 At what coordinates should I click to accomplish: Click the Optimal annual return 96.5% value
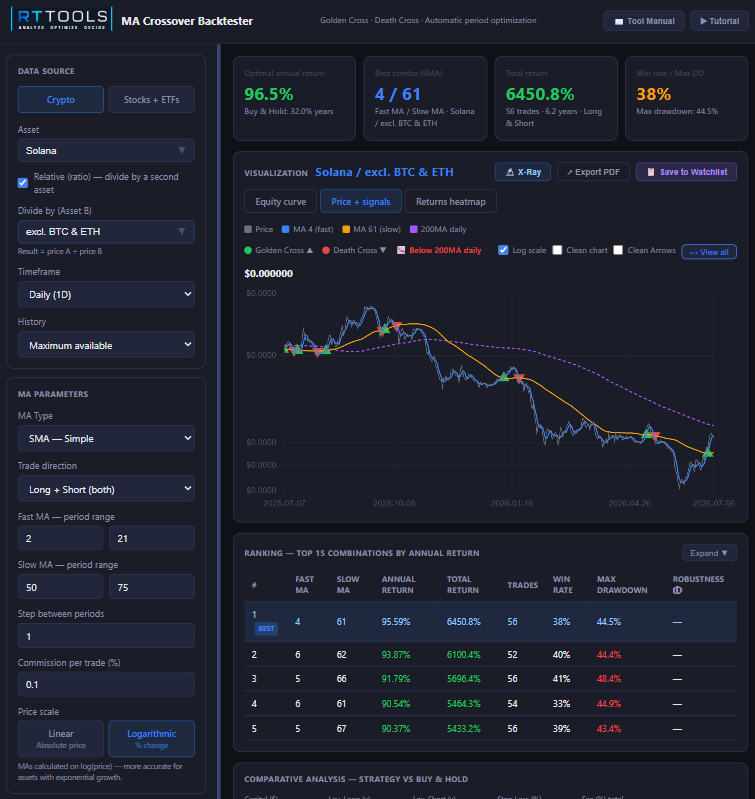click(268, 94)
